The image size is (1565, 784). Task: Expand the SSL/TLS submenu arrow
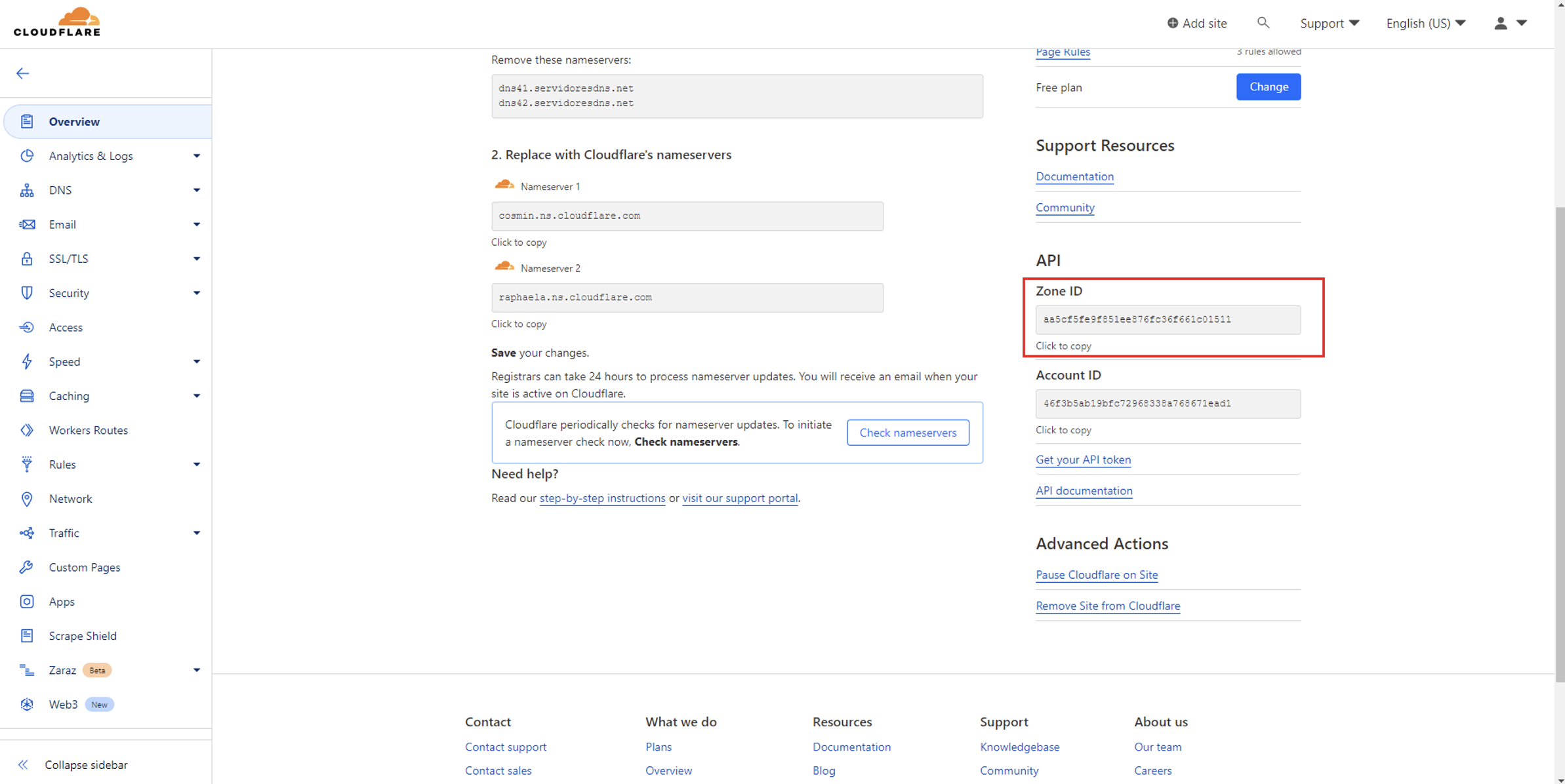point(197,259)
